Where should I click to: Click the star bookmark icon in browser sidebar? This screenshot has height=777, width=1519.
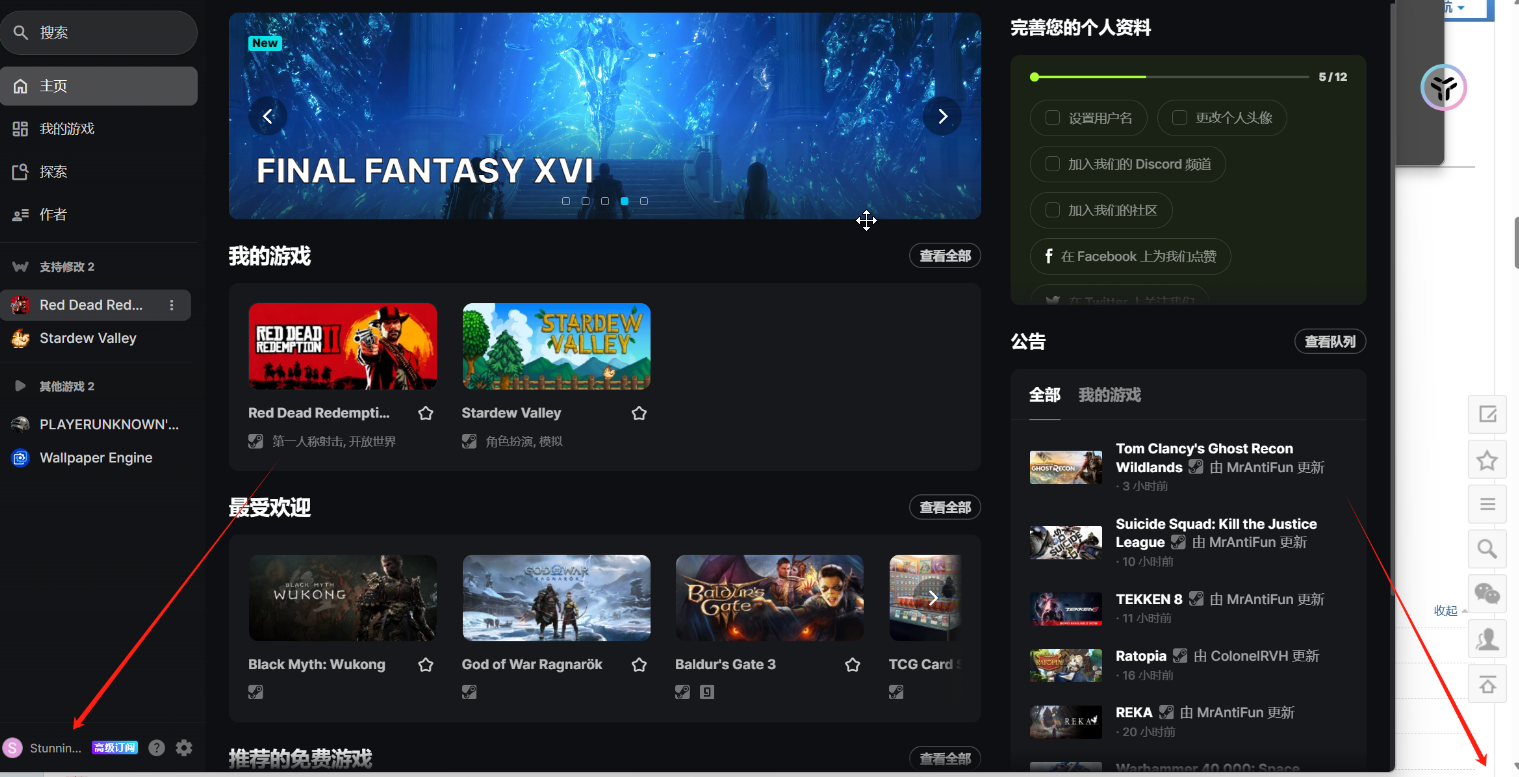click(1487, 460)
